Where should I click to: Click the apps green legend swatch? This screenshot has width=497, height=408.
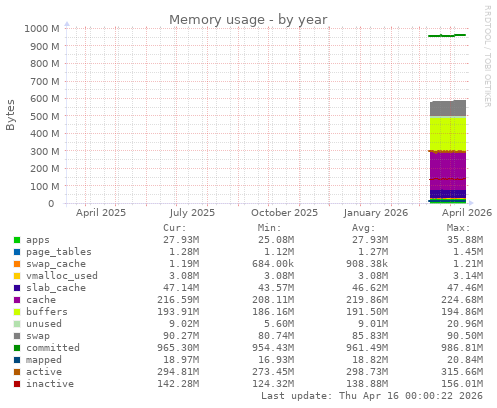[17, 240]
